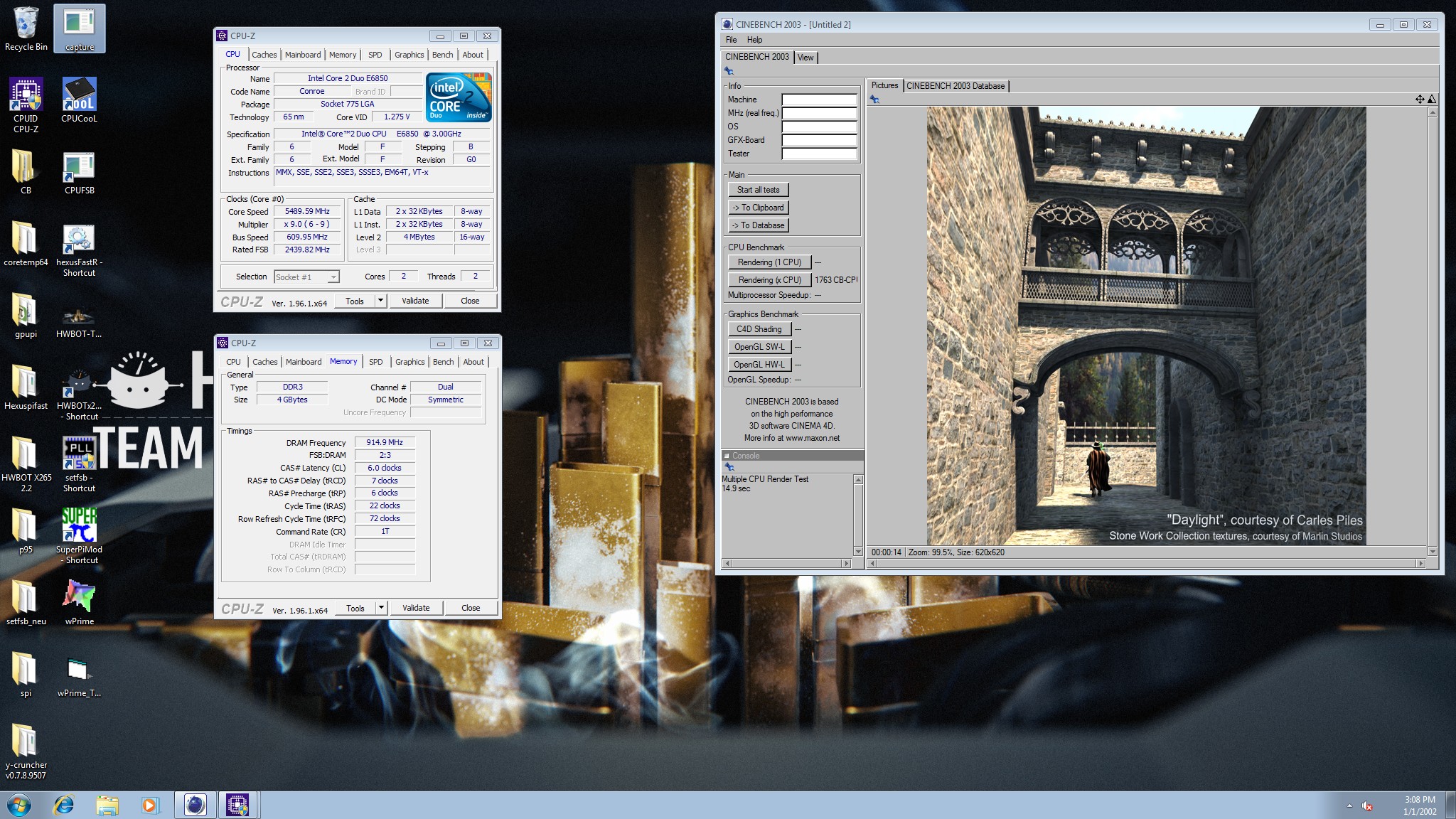Screen dimensions: 1456x819
Task: Expand Tools dropdown arrow in Memory CPU-Z
Action: click(x=381, y=608)
